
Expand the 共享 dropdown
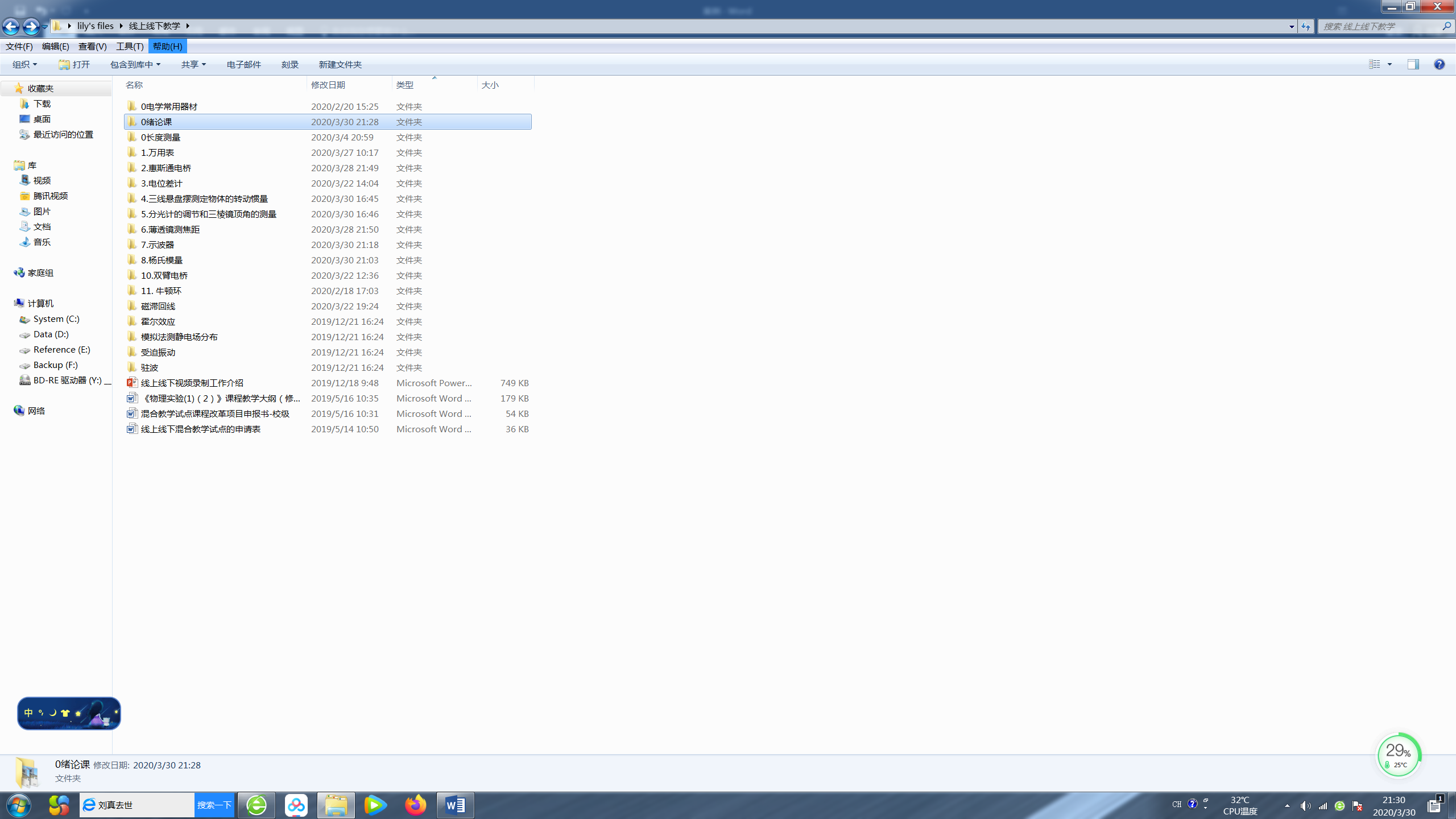(x=193, y=64)
